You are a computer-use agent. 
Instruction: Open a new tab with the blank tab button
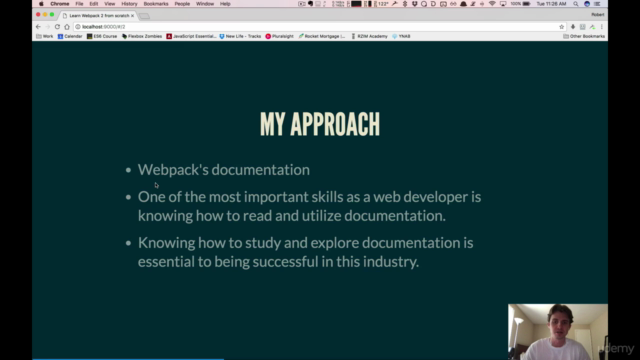[144, 16]
